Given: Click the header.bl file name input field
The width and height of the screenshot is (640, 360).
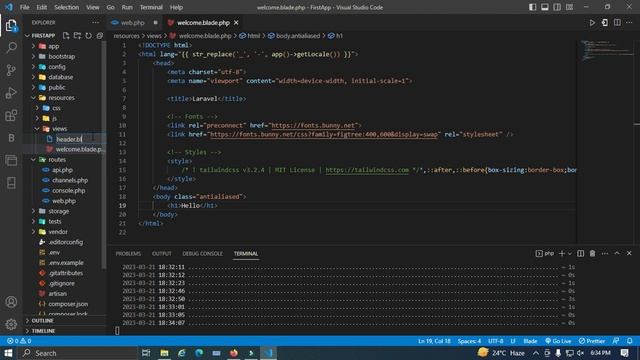Looking at the screenshot, I should point(80,139).
